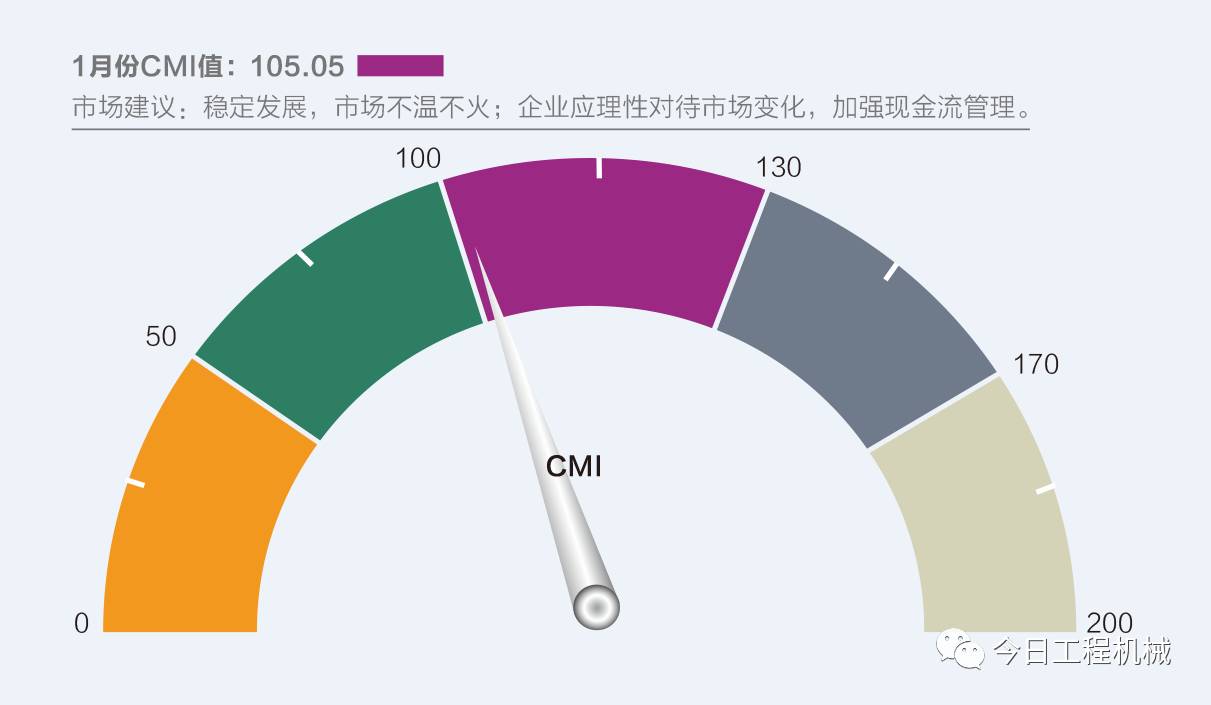Click the scale label 170

[x=1036, y=364]
